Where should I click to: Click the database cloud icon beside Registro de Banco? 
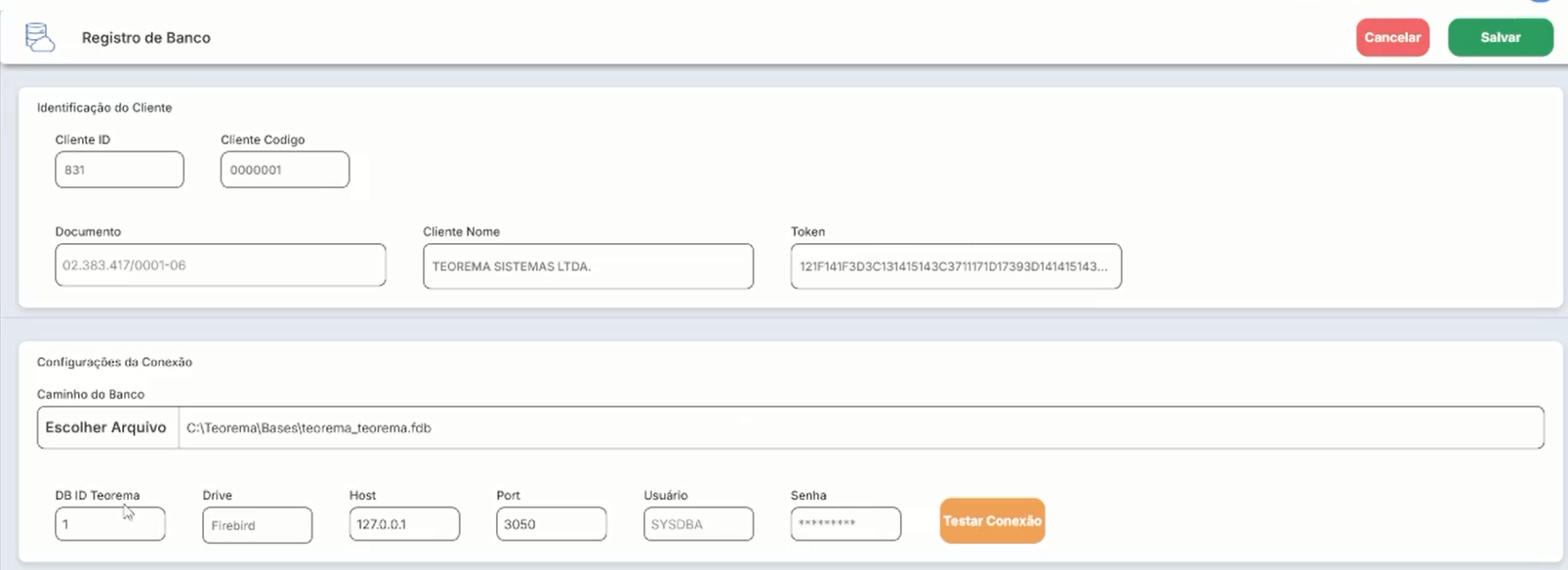coord(40,37)
